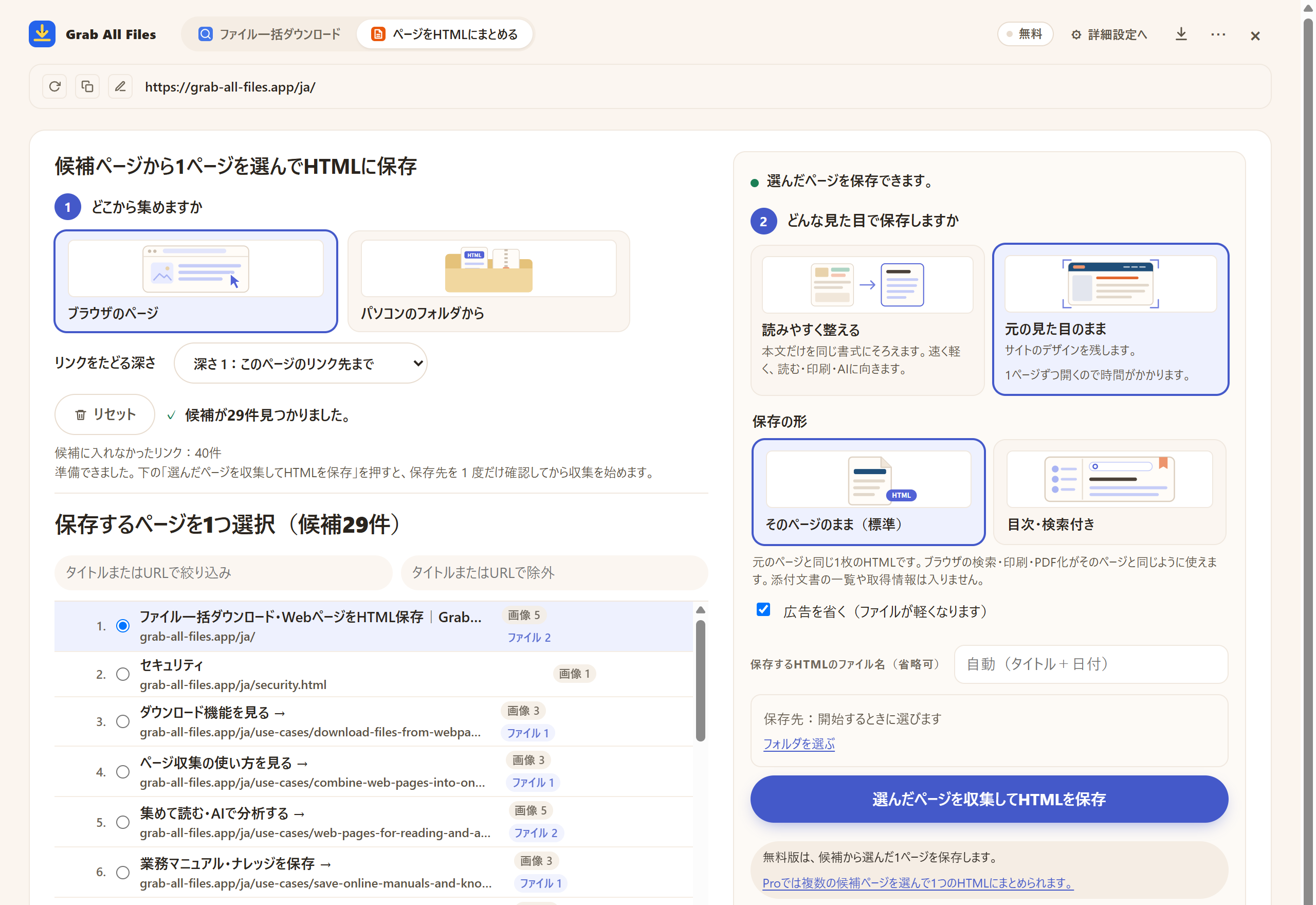Click 画像 1 badge on セキュリティ row
The width and height of the screenshot is (1316, 905).
(x=574, y=674)
